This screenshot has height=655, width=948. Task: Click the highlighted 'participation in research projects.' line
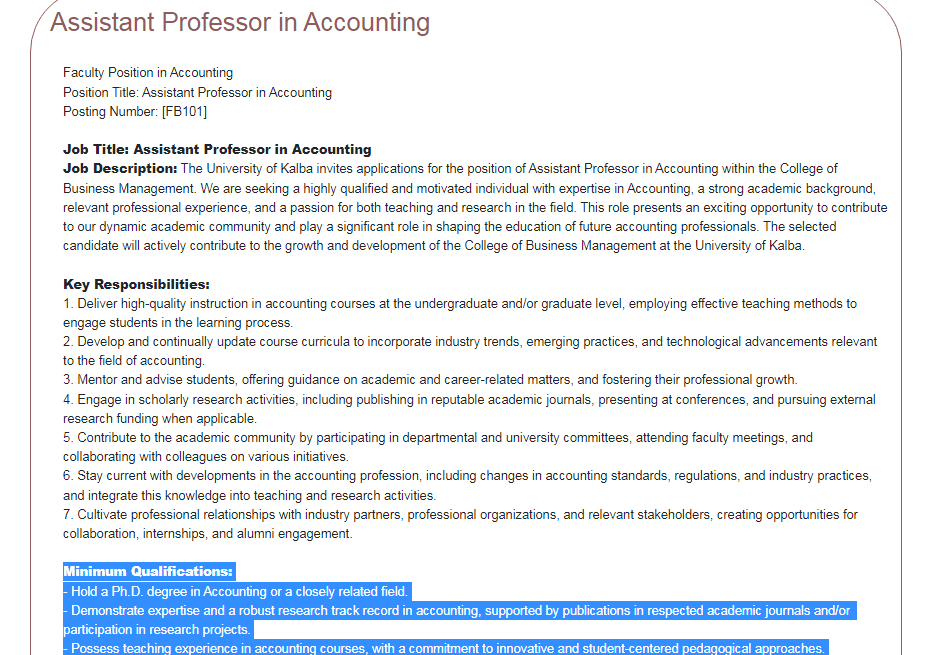(157, 630)
